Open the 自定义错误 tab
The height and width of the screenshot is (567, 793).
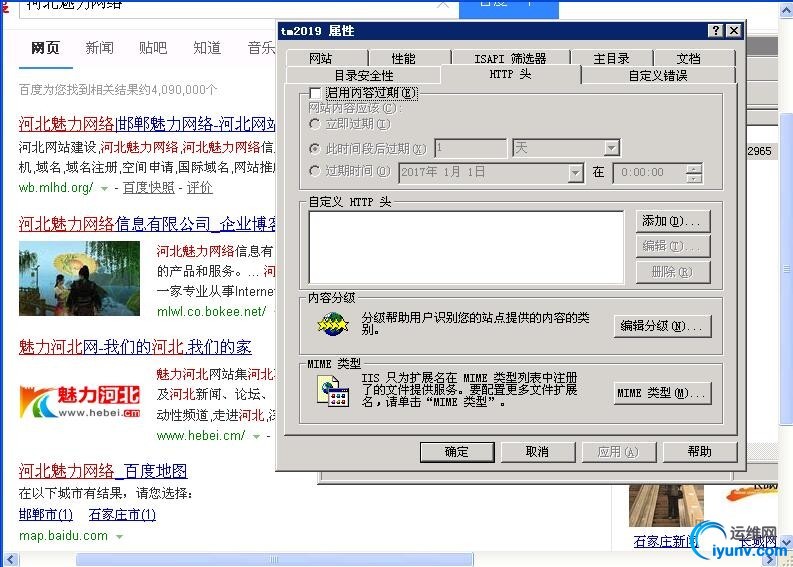[x=658, y=75]
